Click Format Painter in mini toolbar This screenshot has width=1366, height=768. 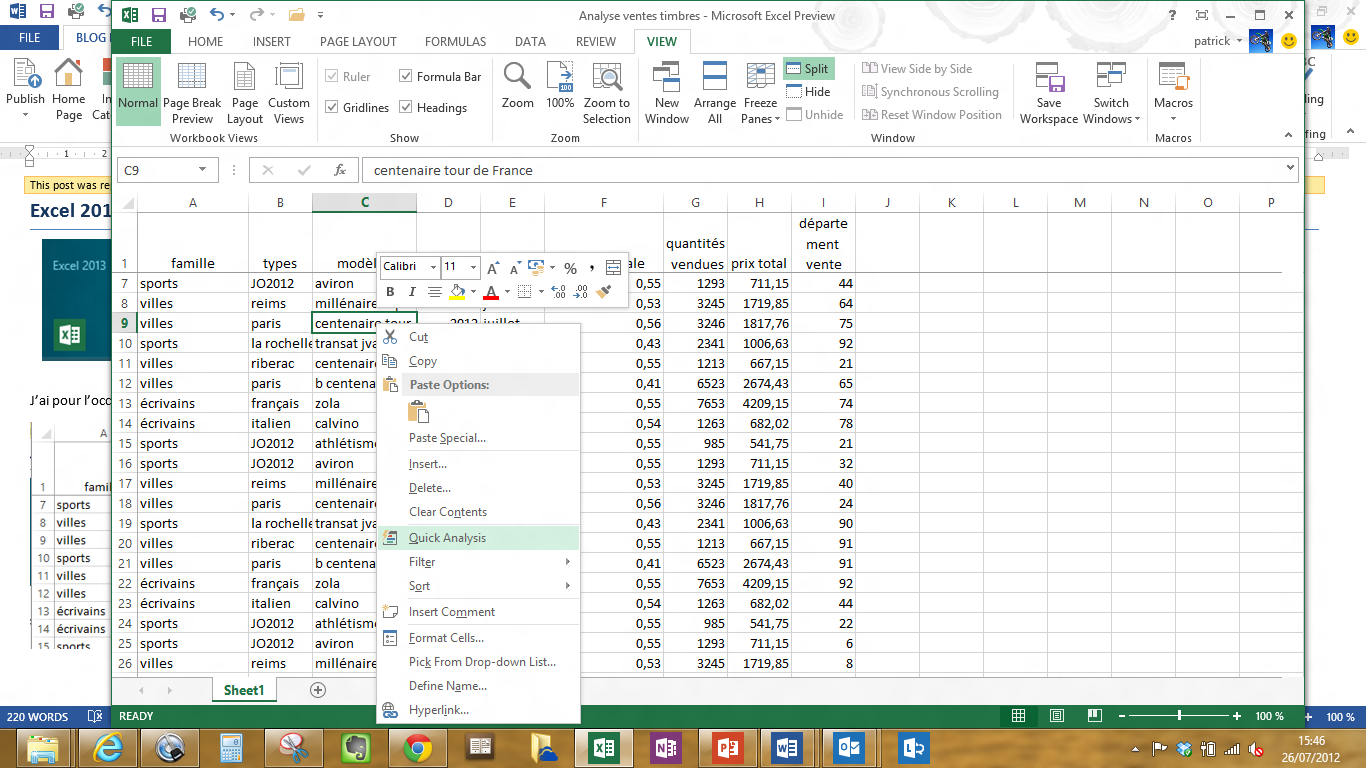[x=603, y=292]
